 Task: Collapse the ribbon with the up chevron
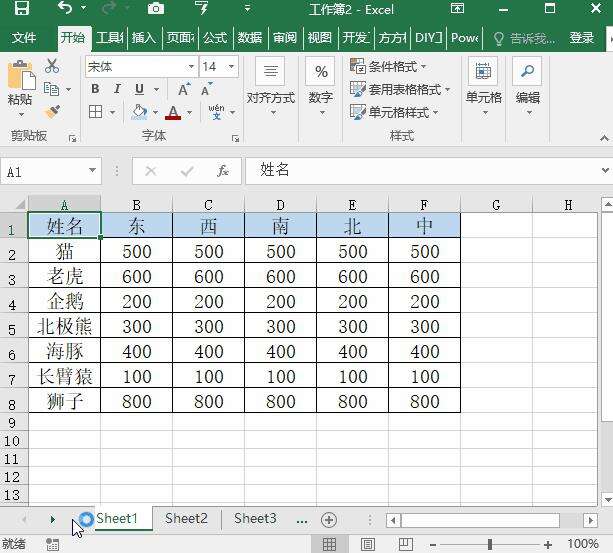(x=604, y=138)
